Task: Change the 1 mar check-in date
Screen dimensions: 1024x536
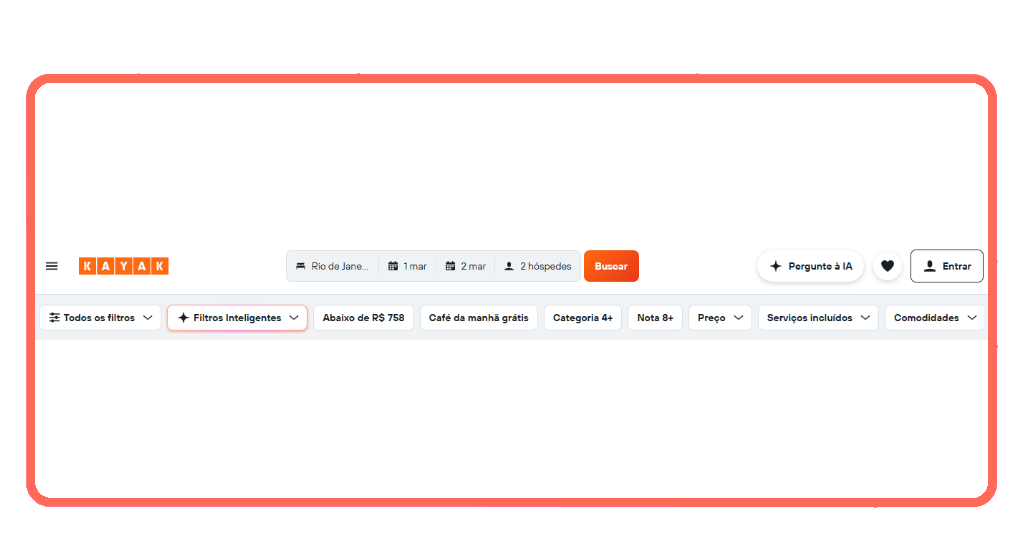Action: pos(408,266)
